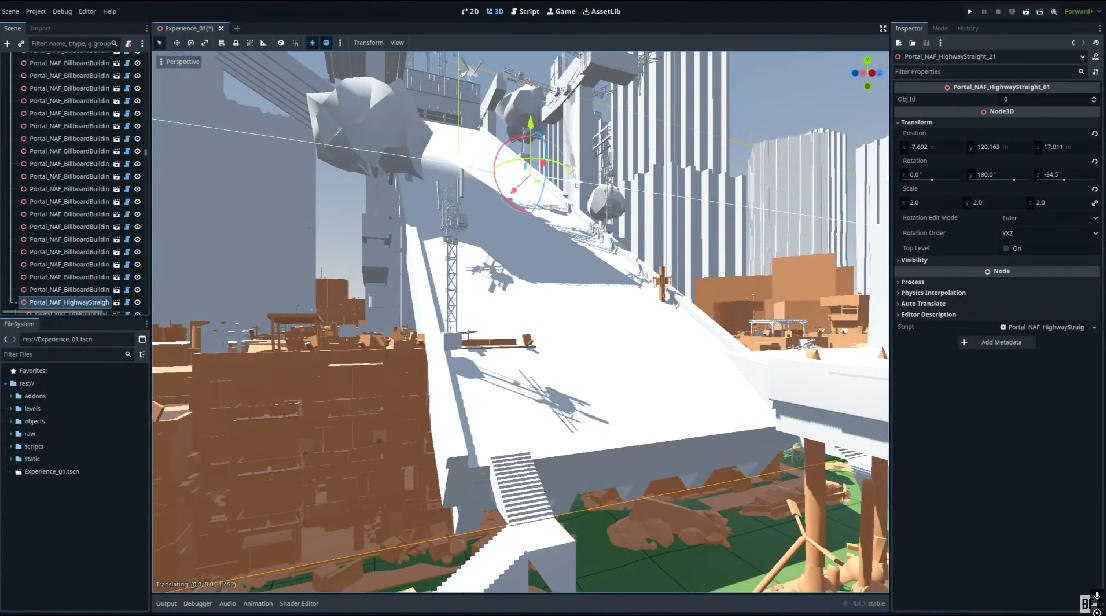Image resolution: width=1106 pixels, height=616 pixels.
Task: Add a new node with plus icon
Action: (7, 43)
